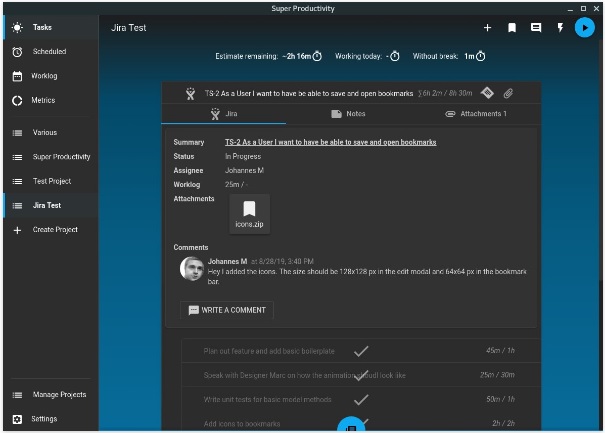Screen dimensions: 605x433
Task: Click the WRITE A COMMENT button
Action: (227, 310)
